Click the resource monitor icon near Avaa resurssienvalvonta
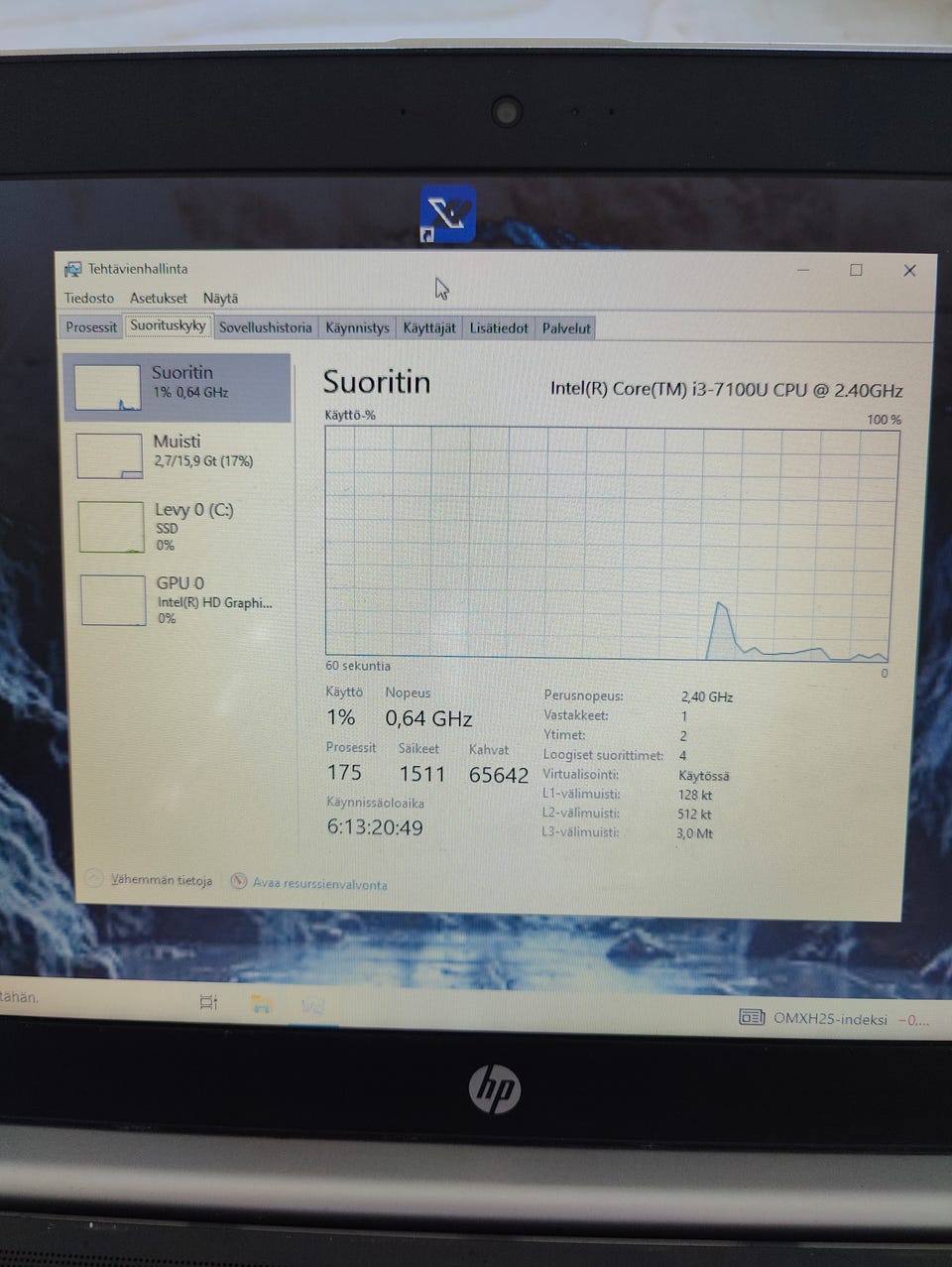 pos(238,881)
